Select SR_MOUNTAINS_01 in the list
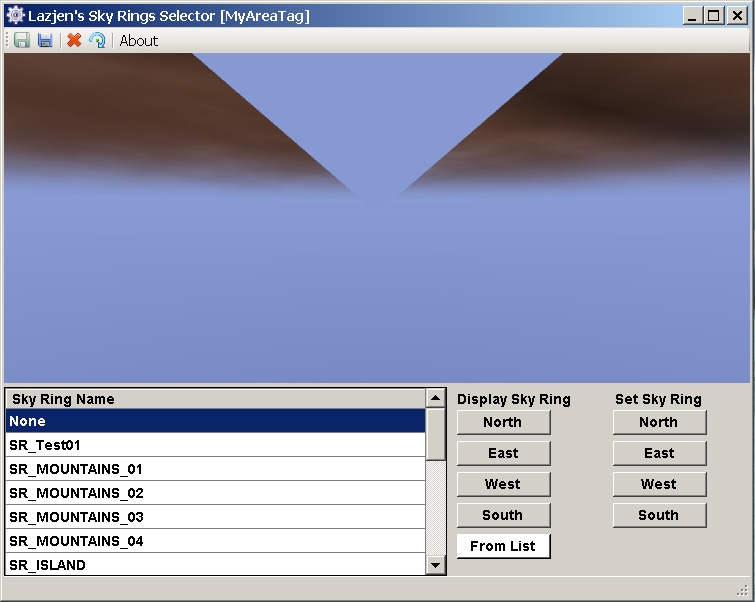The width and height of the screenshot is (755, 602). (x=215, y=469)
